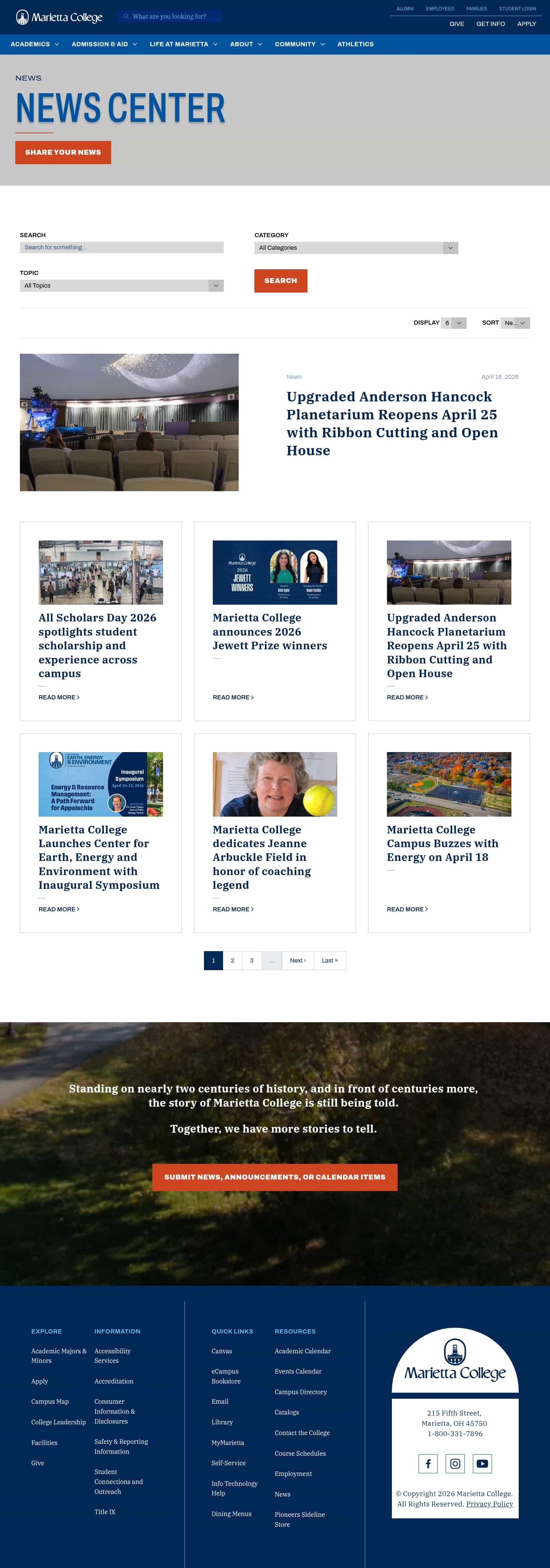
Task: Open Academic Majors & Minors footer link
Action: (x=59, y=1356)
